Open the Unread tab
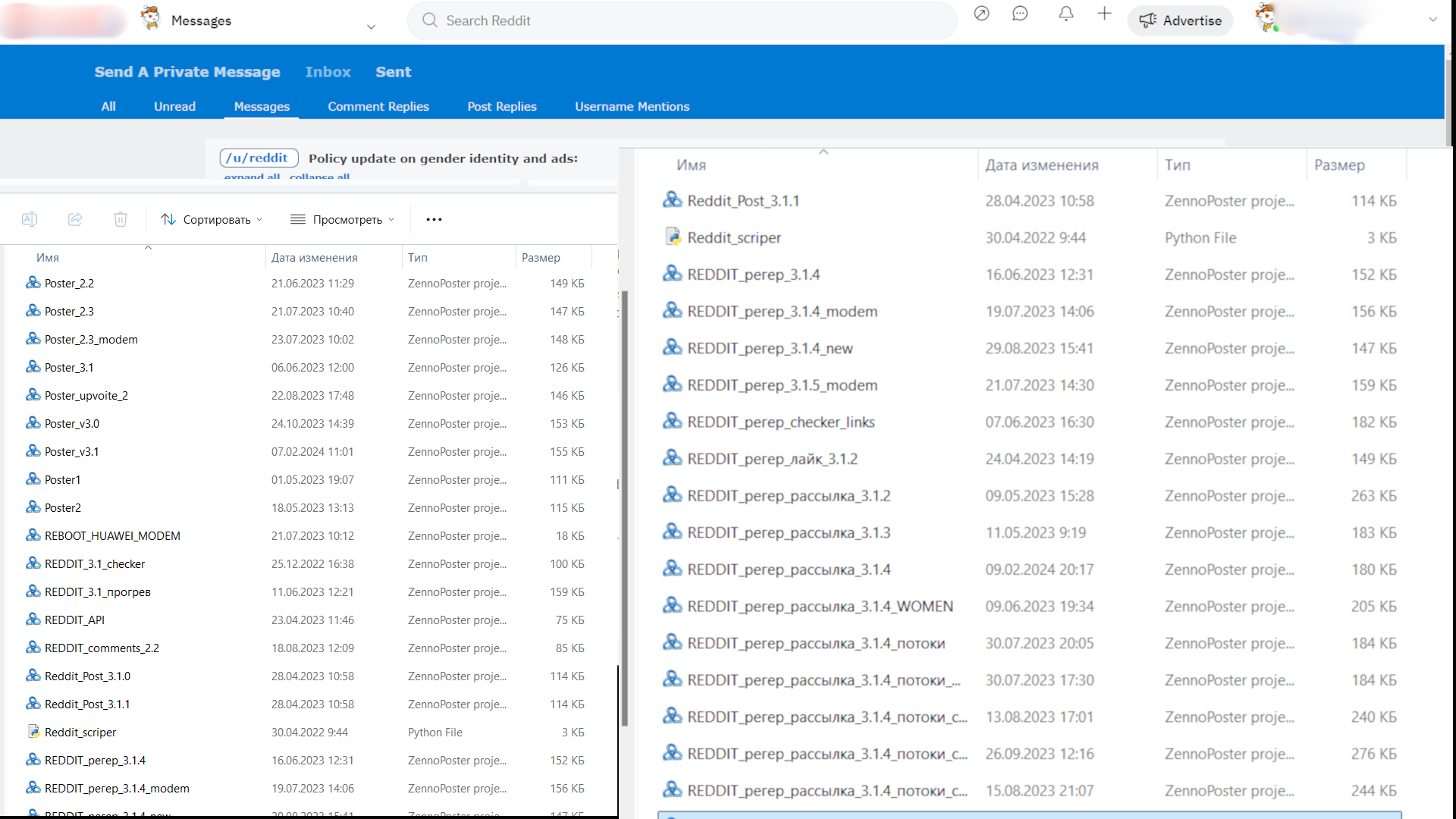 174,106
